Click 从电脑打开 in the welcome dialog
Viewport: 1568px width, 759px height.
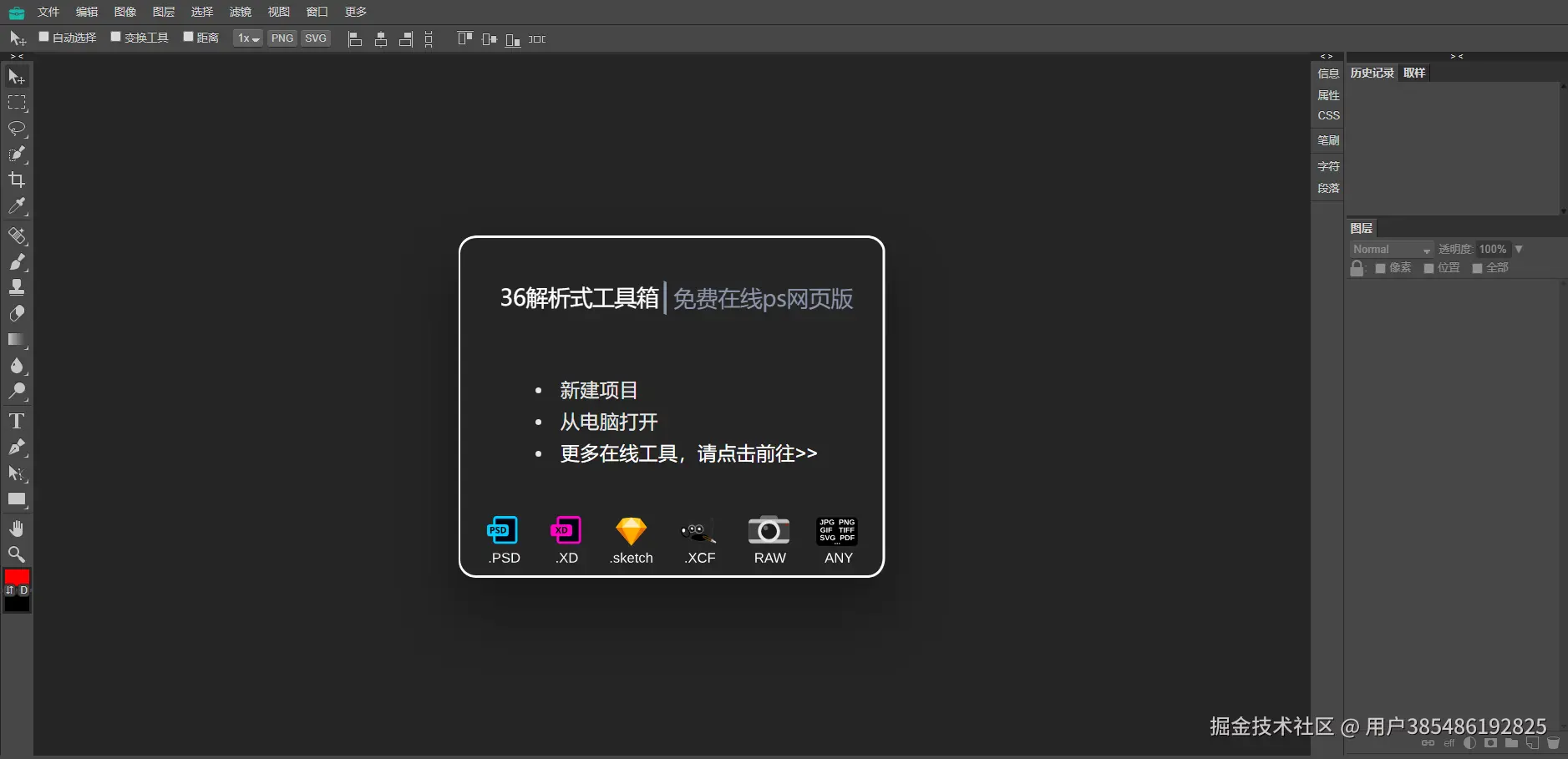[x=609, y=422]
